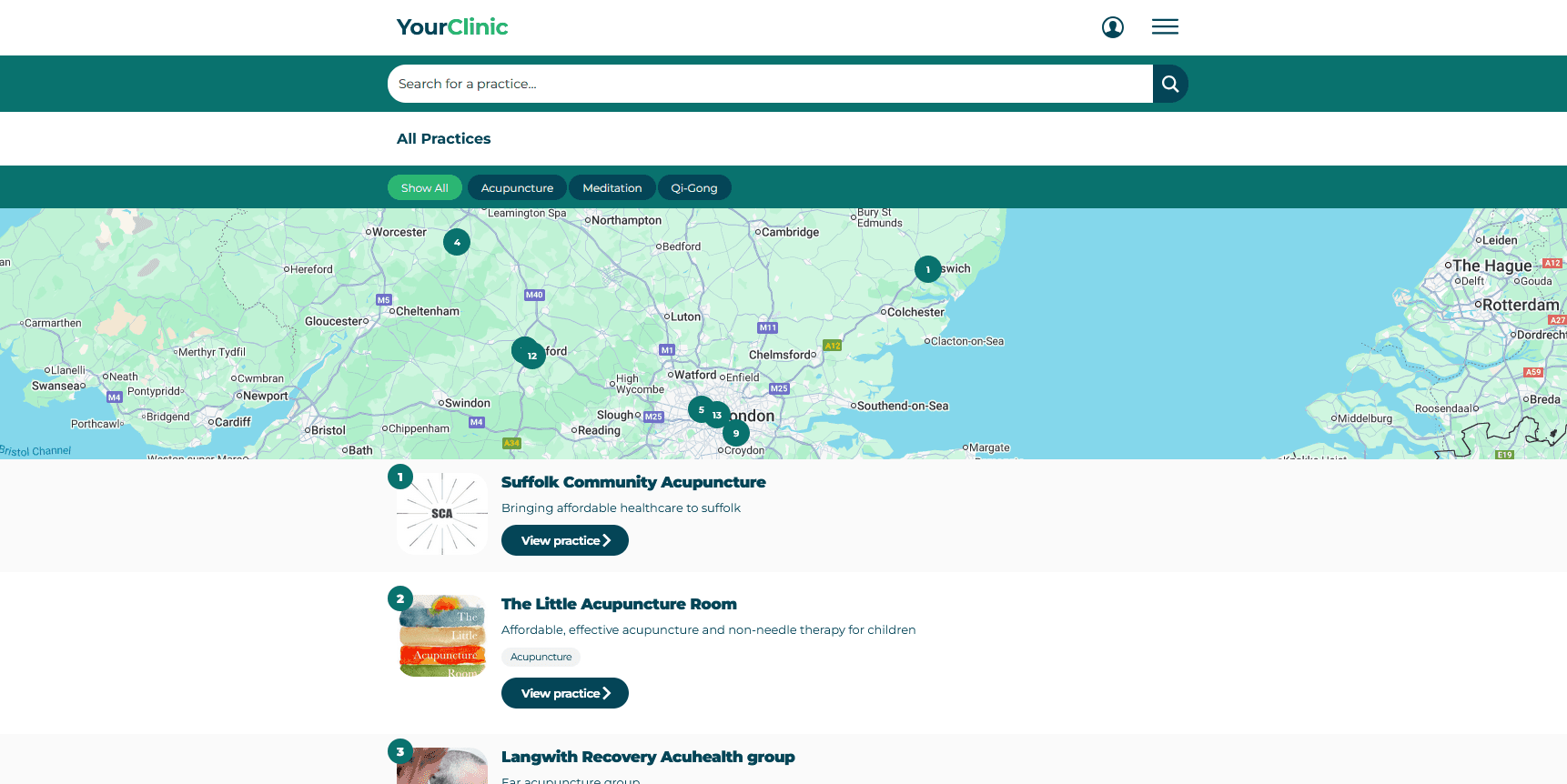Click The Little Acupuncture Room thumbnail

pos(442,636)
